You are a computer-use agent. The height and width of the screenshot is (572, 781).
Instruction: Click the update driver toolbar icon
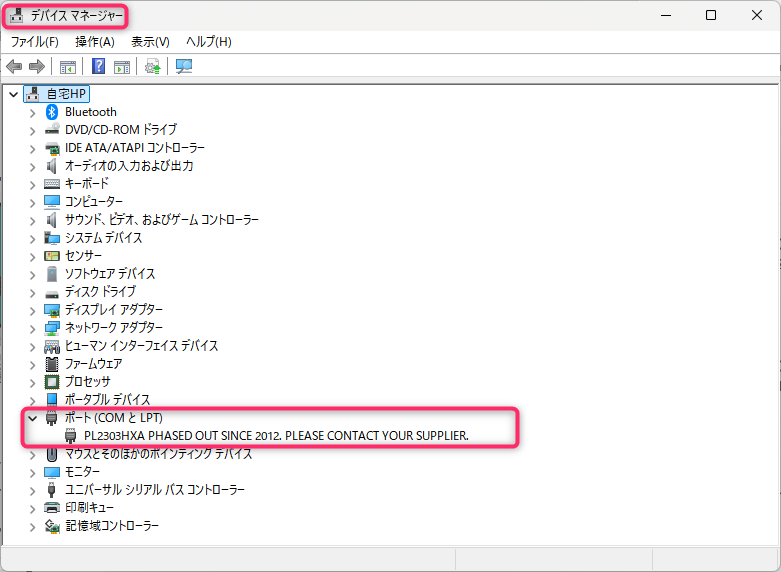pos(152,66)
